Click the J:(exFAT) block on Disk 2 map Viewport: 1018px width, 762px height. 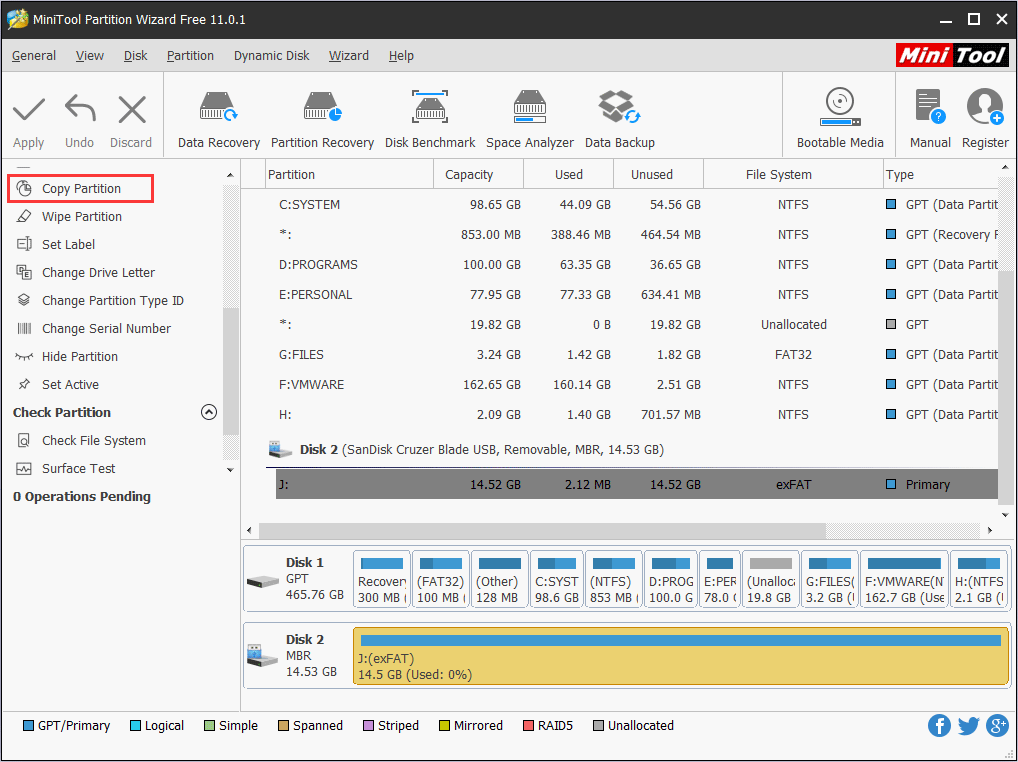click(x=680, y=656)
